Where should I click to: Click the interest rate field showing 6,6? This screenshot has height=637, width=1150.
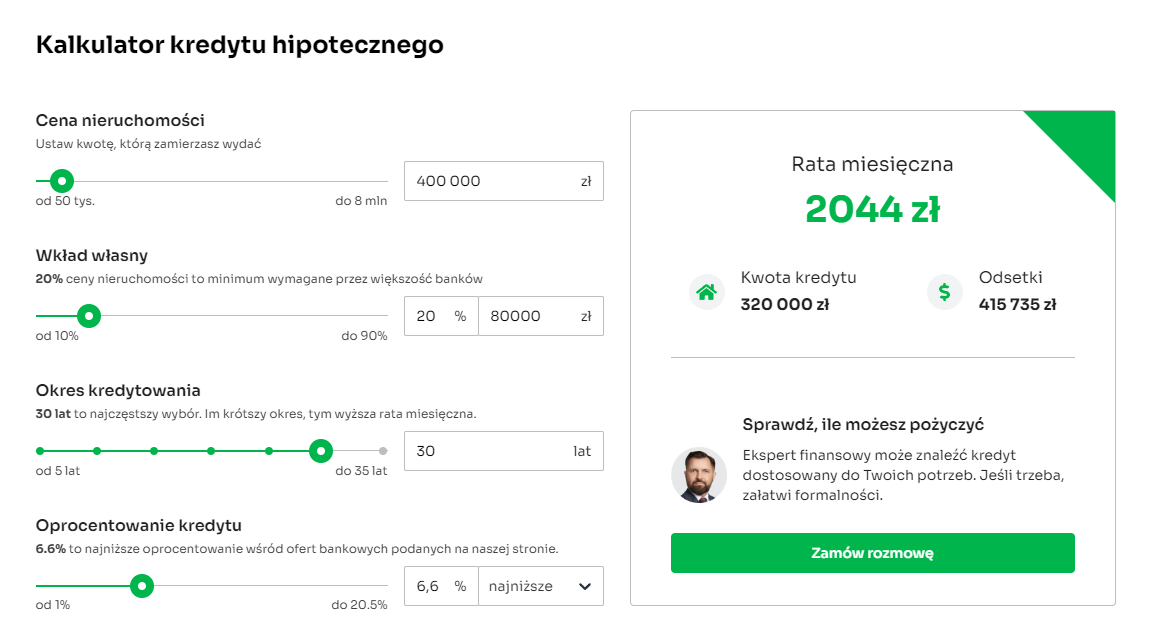[428, 586]
